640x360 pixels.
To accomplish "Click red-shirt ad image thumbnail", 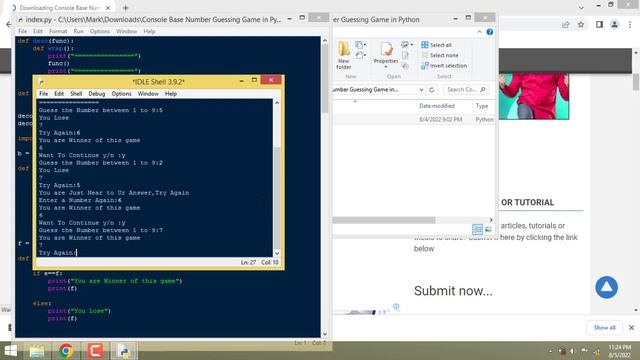I will pos(533,96).
